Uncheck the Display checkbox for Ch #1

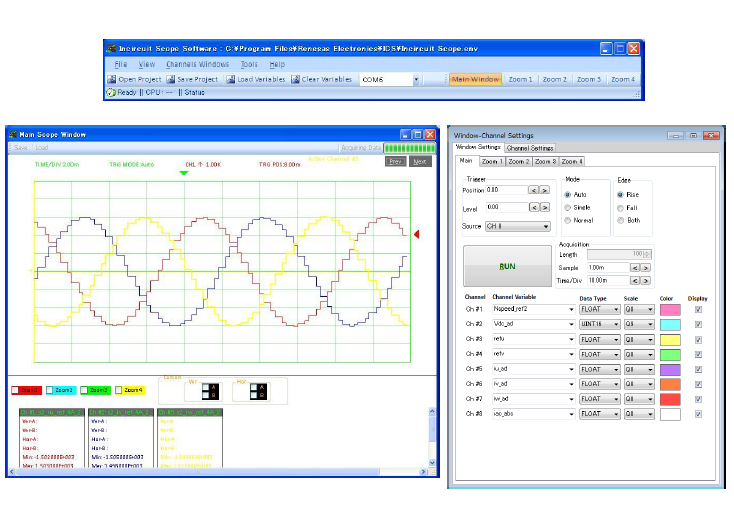click(698, 310)
